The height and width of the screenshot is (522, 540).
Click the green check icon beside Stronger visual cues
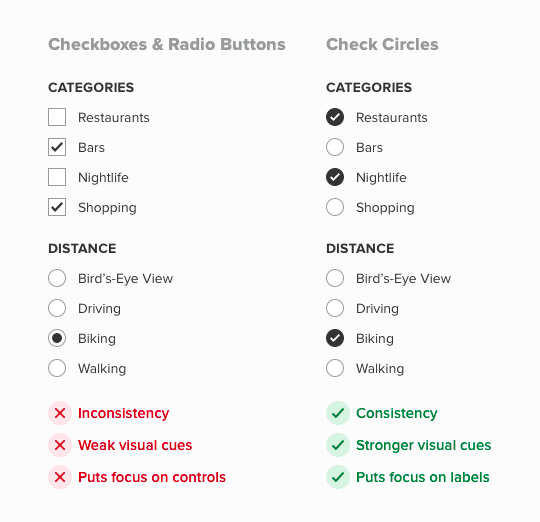338,445
